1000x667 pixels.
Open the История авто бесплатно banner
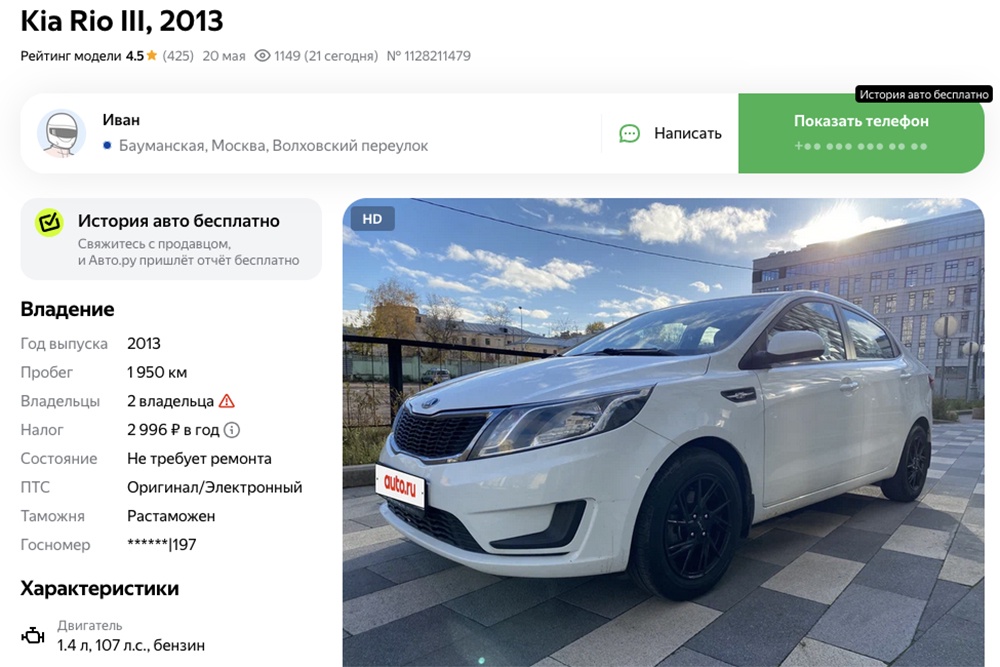pyautogui.click(x=171, y=239)
